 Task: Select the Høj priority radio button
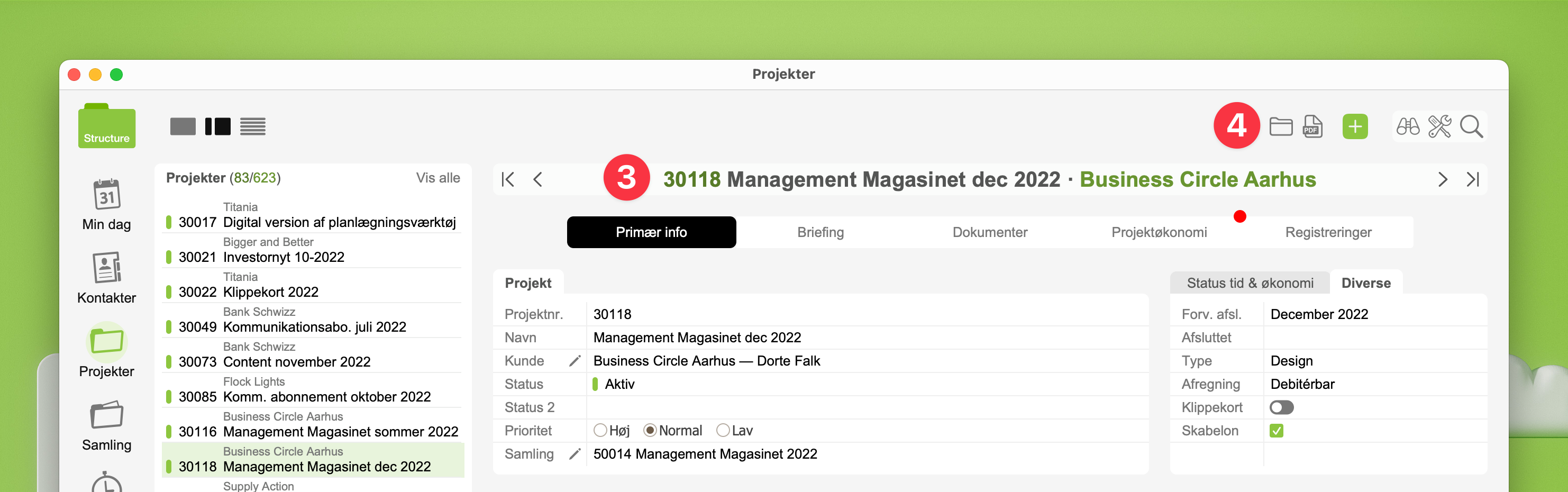coord(600,431)
